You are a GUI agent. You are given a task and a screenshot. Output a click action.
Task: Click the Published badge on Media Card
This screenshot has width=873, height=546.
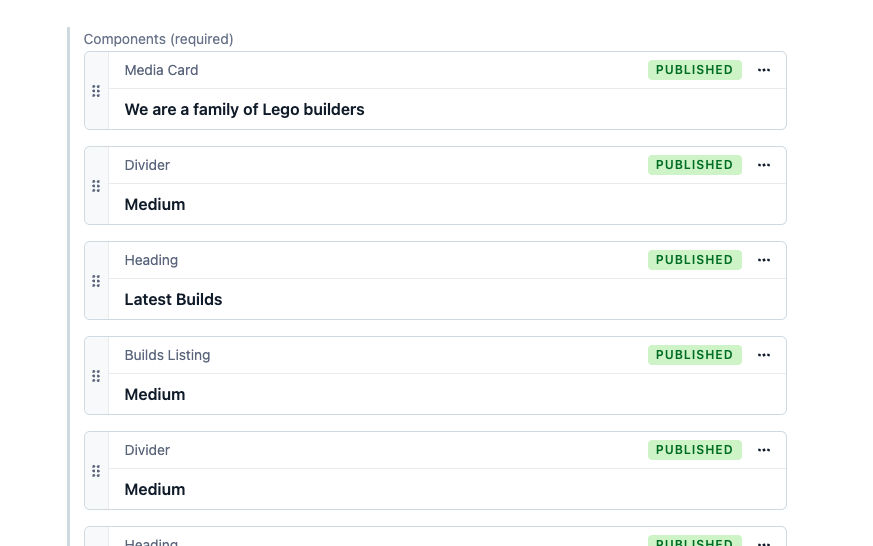click(694, 70)
